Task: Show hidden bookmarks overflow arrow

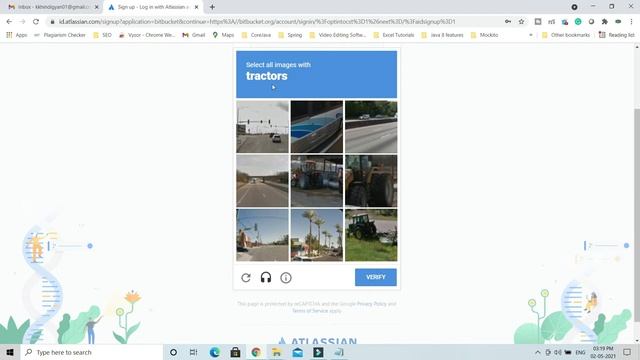Action: pyautogui.click(x=531, y=35)
